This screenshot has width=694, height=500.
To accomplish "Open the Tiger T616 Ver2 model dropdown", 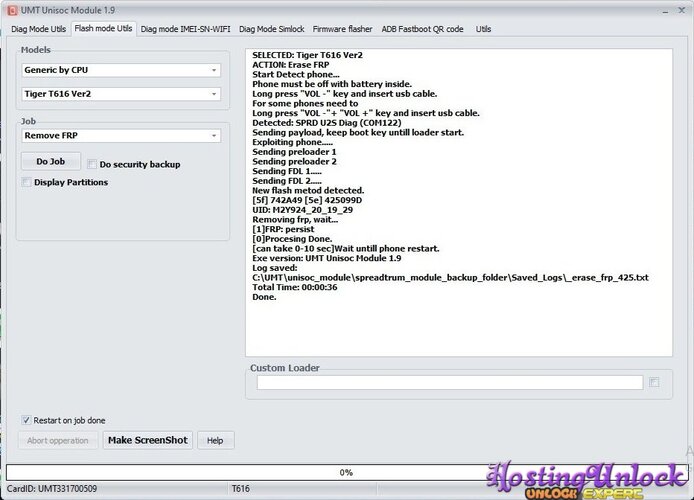I will click(x=121, y=94).
